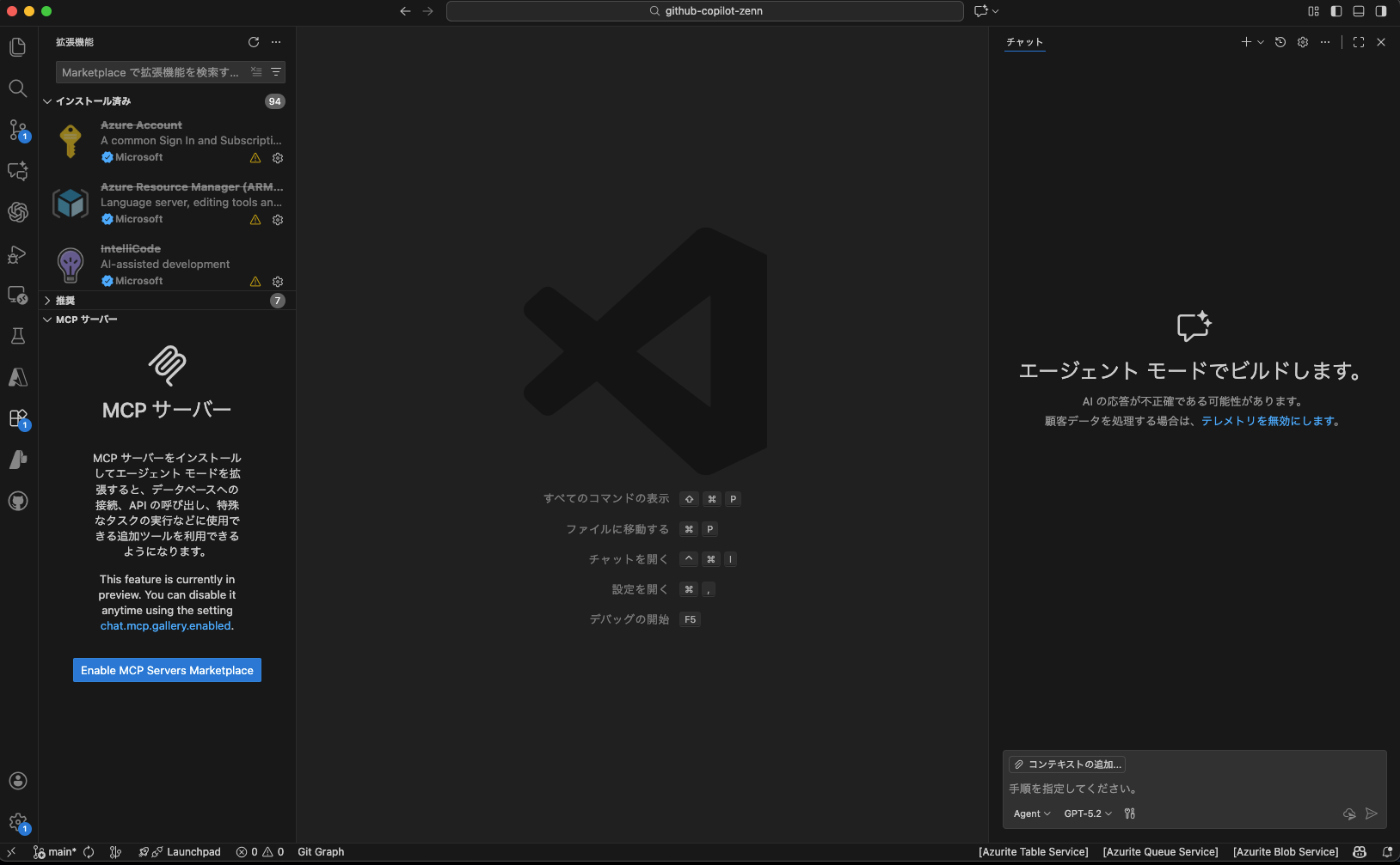Collapse the インストール済み section
1400x865 pixels.
click(167, 101)
